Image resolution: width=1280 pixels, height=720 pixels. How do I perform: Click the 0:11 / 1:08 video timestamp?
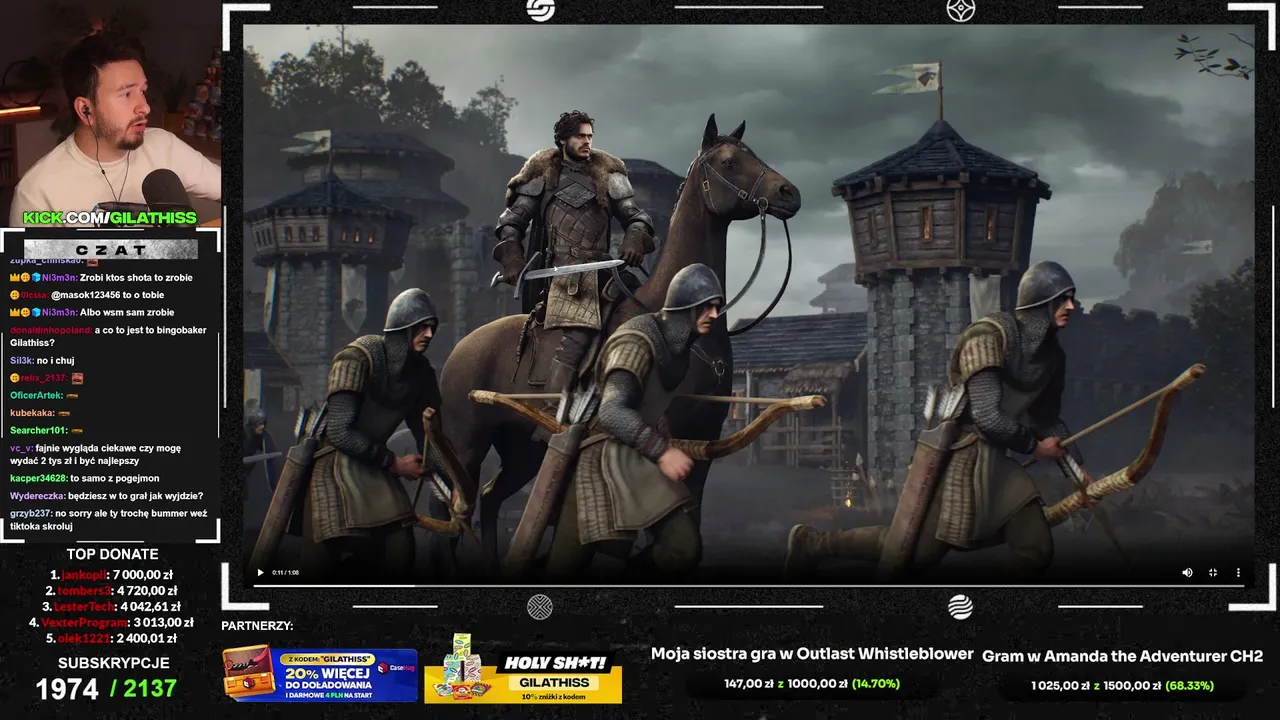[x=286, y=573]
